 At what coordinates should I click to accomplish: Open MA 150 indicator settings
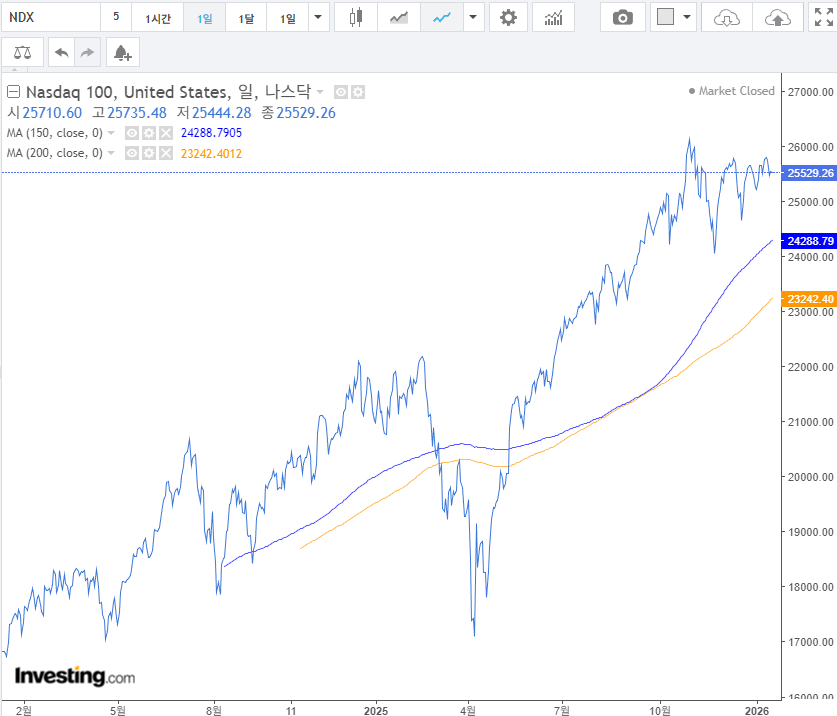coord(149,132)
